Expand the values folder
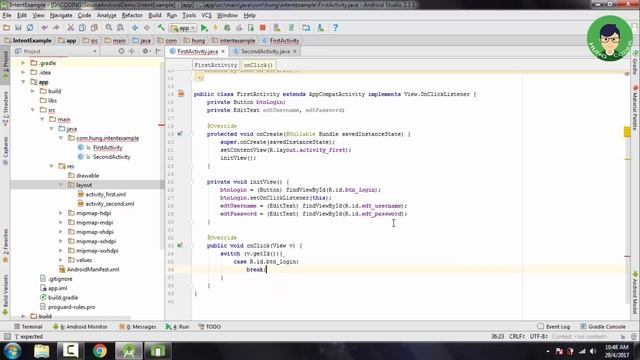The width and height of the screenshot is (640, 360). (61, 260)
